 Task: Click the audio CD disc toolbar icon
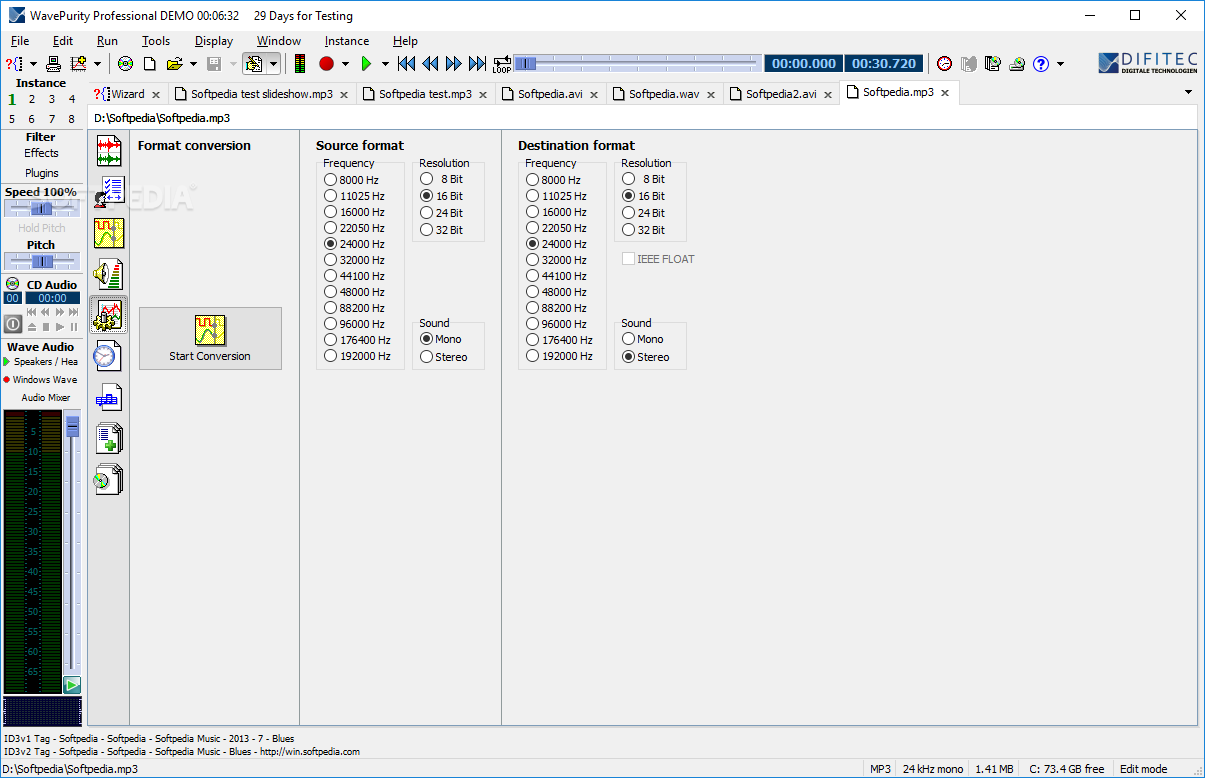point(126,64)
